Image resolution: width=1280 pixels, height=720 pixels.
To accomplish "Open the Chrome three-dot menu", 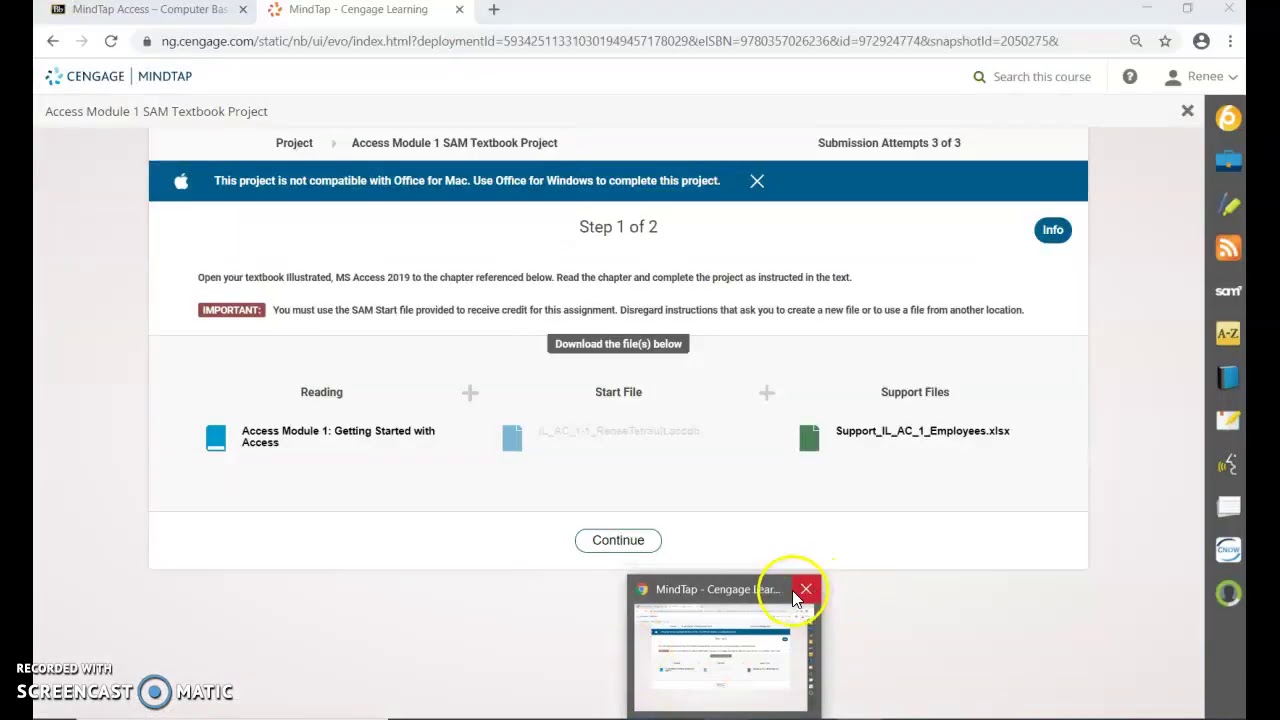I will [x=1230, y=41].
